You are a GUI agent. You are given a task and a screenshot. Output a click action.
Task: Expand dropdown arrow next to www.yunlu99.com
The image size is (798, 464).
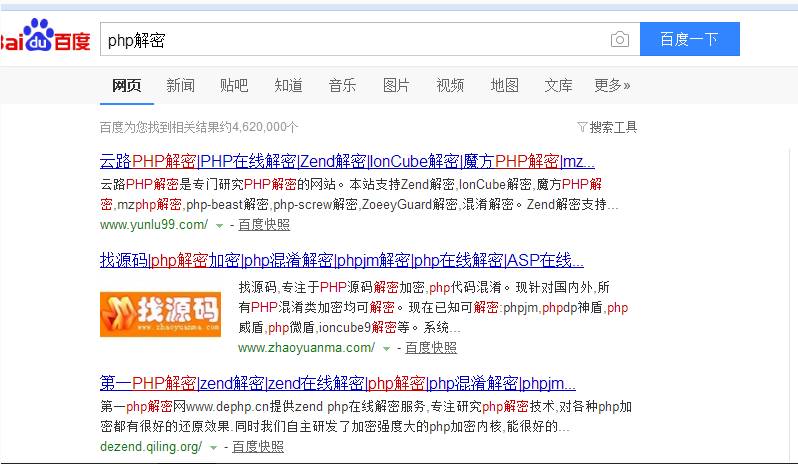point(219,225)
